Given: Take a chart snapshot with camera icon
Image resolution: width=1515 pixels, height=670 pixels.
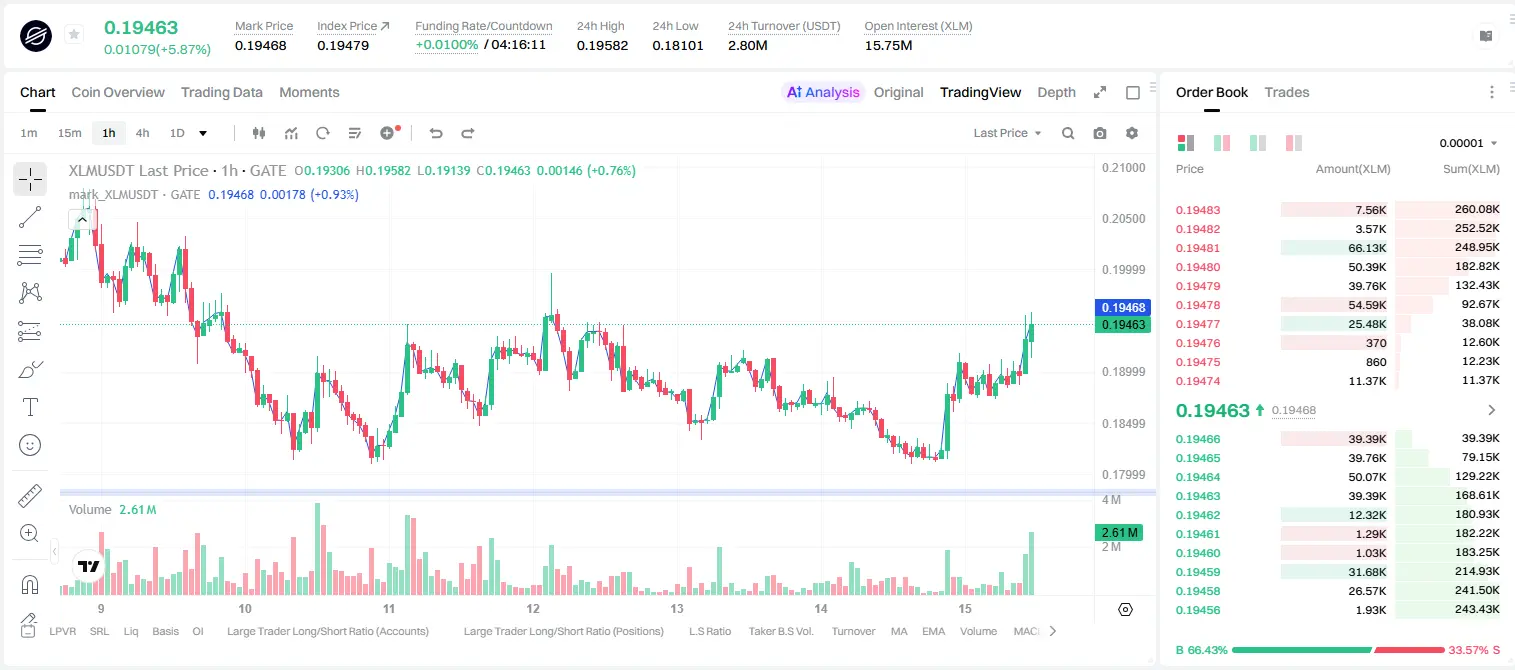Looking at the screenshot, I should (1100, 133).
